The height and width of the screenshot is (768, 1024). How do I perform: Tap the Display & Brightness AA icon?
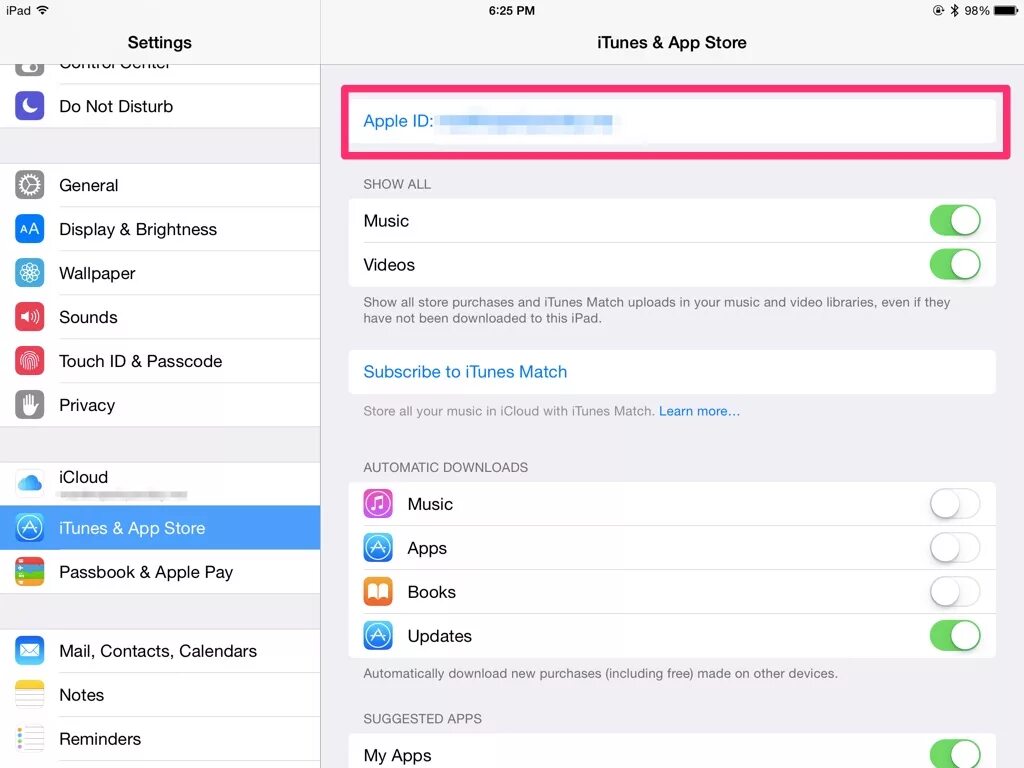[x=29, y=229]
